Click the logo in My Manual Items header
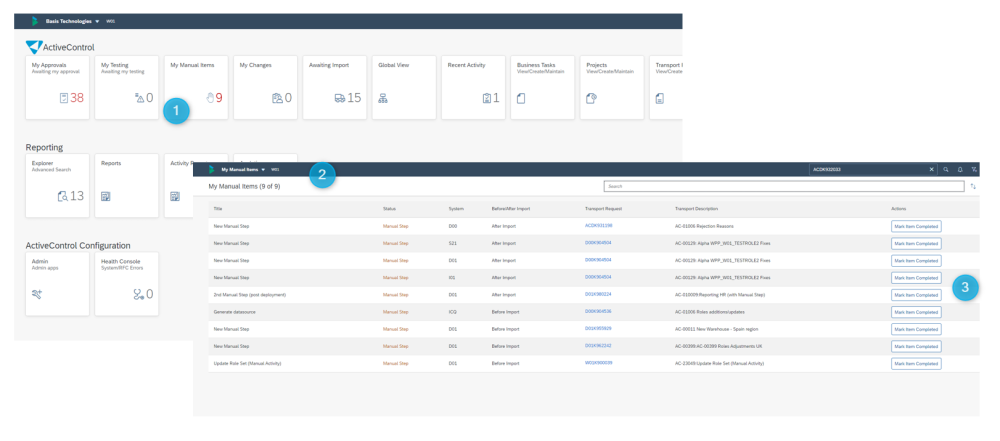This screenshot has width=1000, height=441. [x=211, y=170]
